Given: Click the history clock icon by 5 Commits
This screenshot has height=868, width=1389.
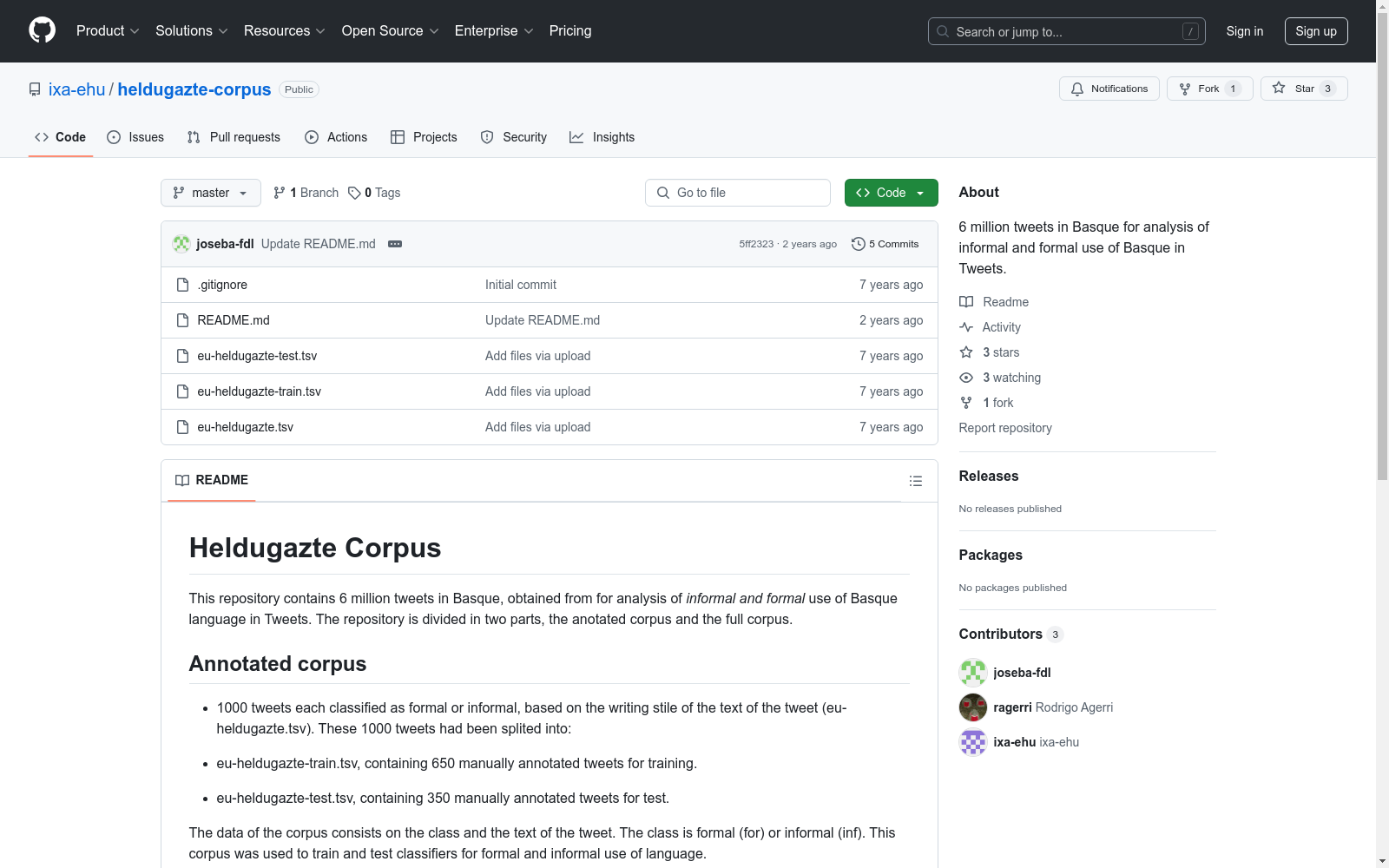Looking at the screenshot, I should click(x=859, y=244).
